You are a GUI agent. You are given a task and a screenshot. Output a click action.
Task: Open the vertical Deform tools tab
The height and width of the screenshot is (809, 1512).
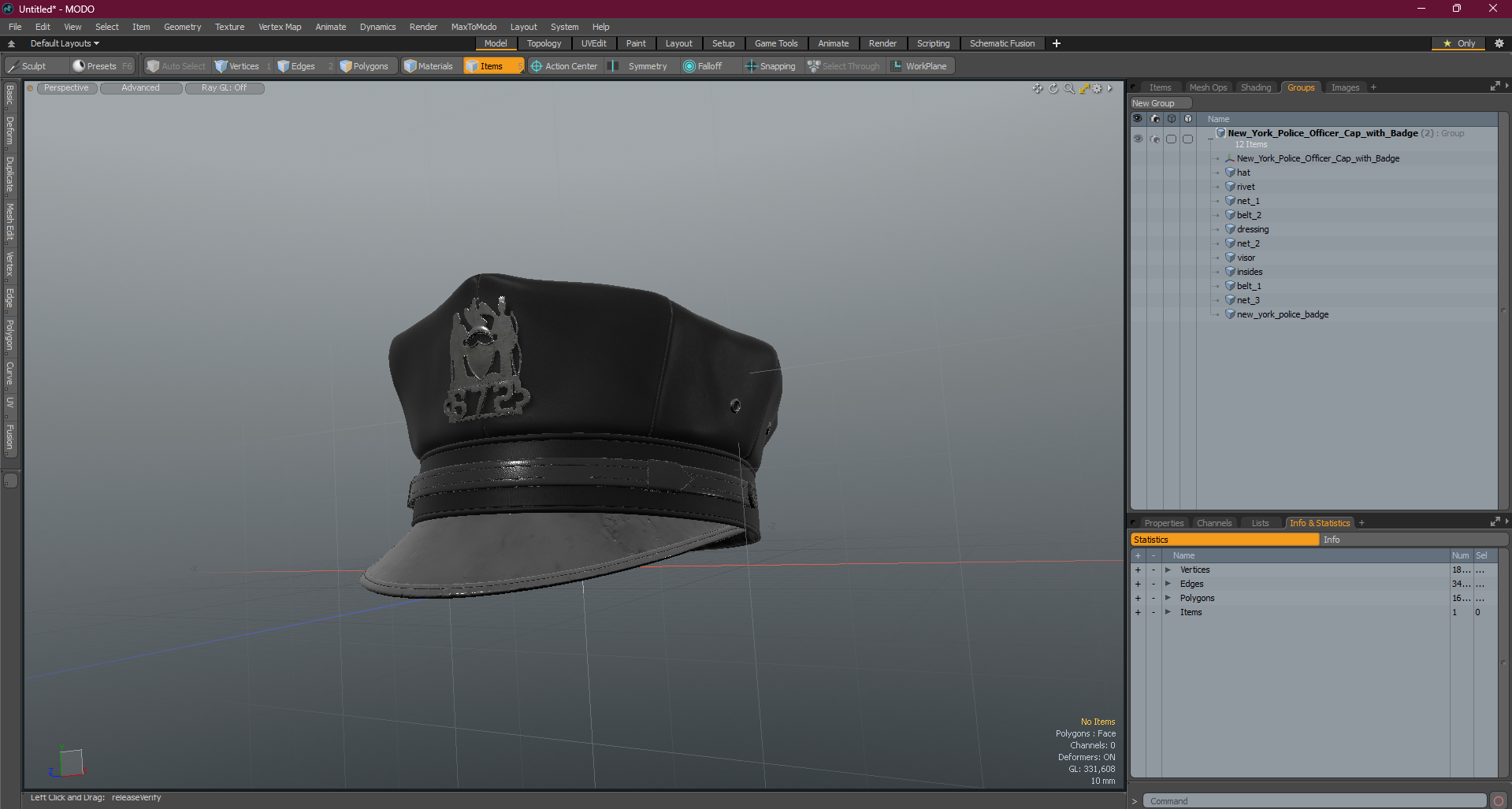[10, 132]
